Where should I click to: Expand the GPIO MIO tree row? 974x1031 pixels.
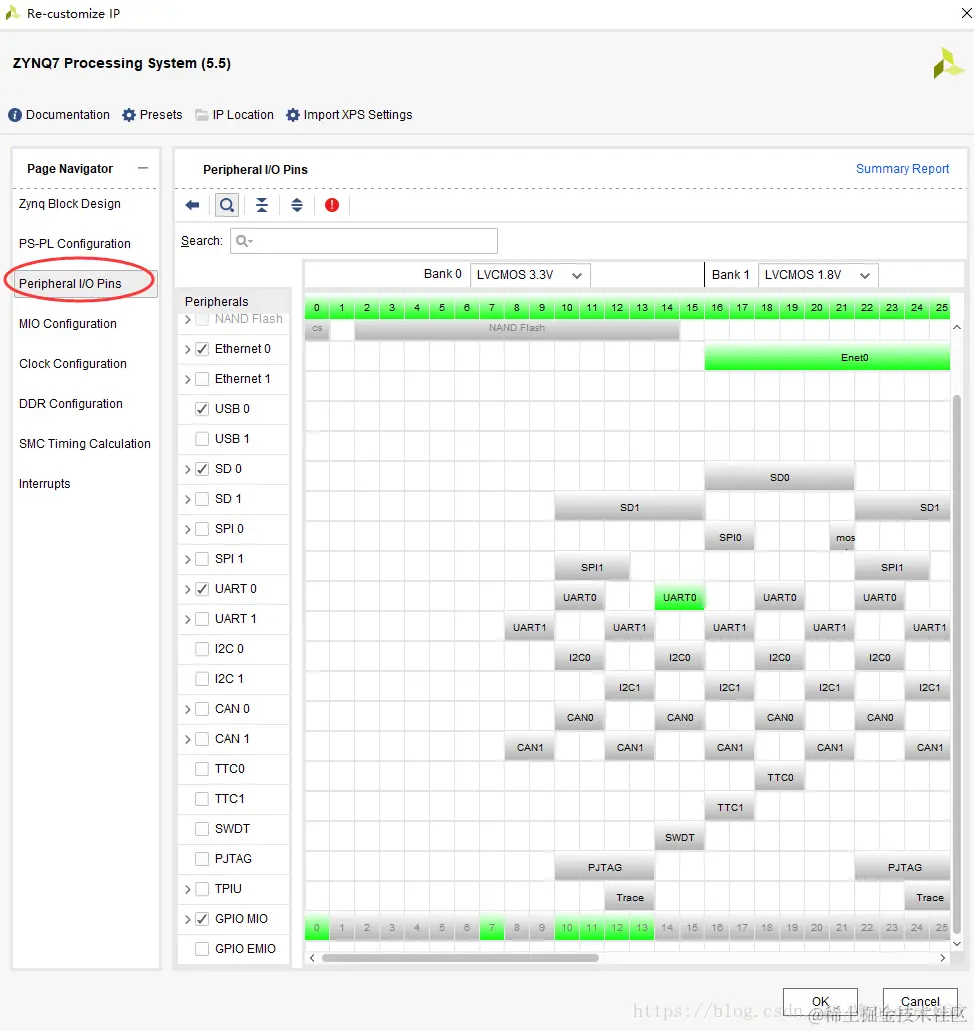[187, 919]
